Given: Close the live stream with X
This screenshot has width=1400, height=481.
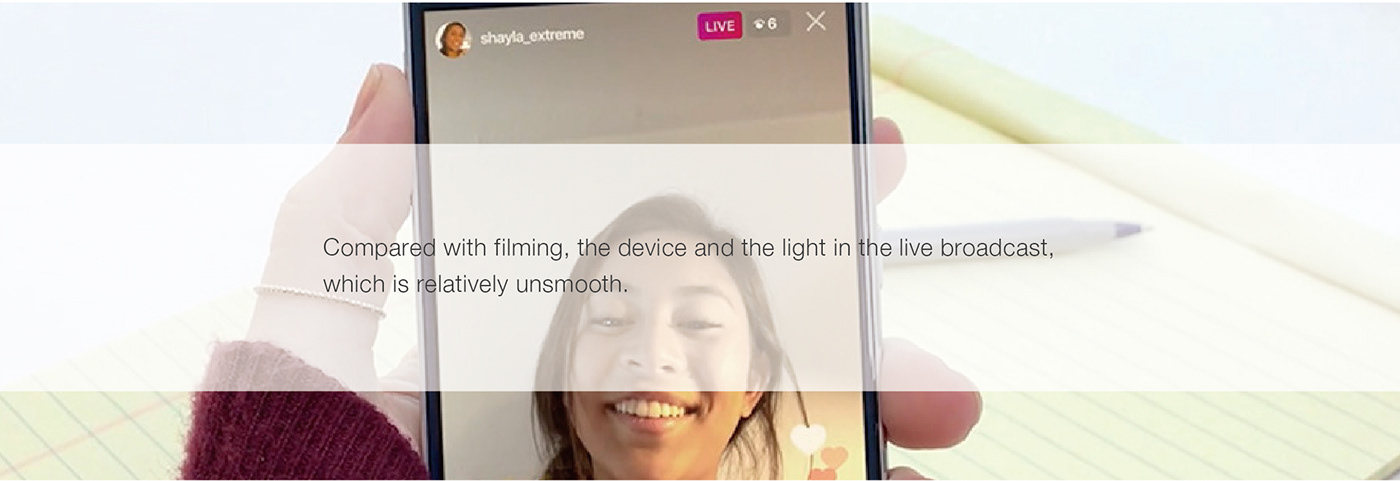Looking at the screenshot, I should pyautogui.click(x=816, y=21).
